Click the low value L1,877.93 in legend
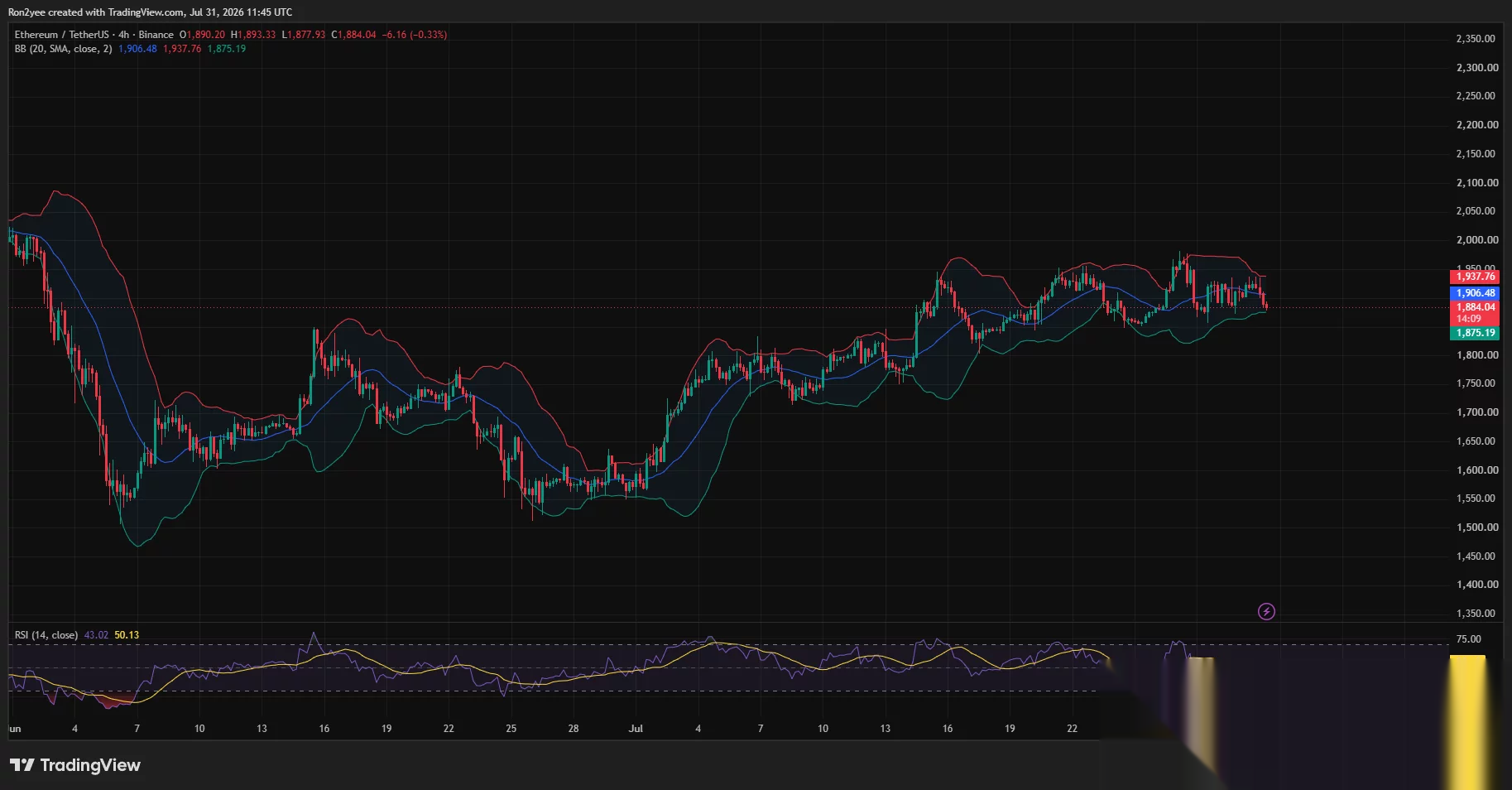 coord(304,35)
